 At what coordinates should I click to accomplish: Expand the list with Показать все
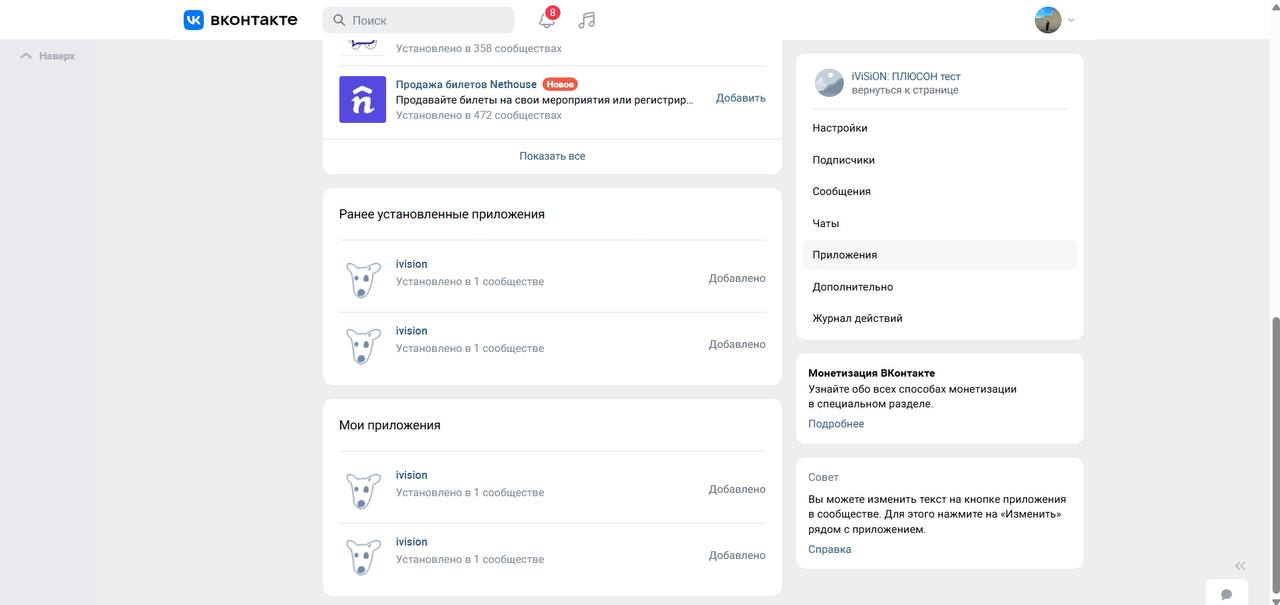[x=552, y=156]
